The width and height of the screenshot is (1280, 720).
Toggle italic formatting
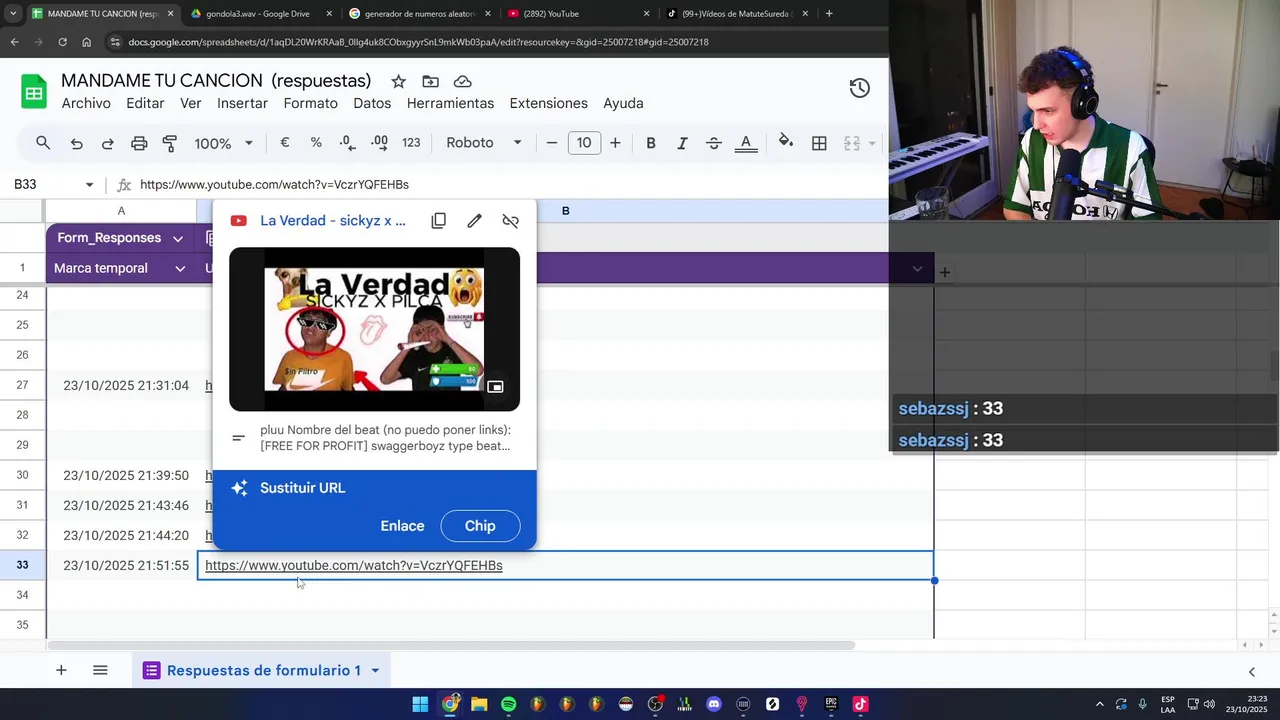point(682,143)
